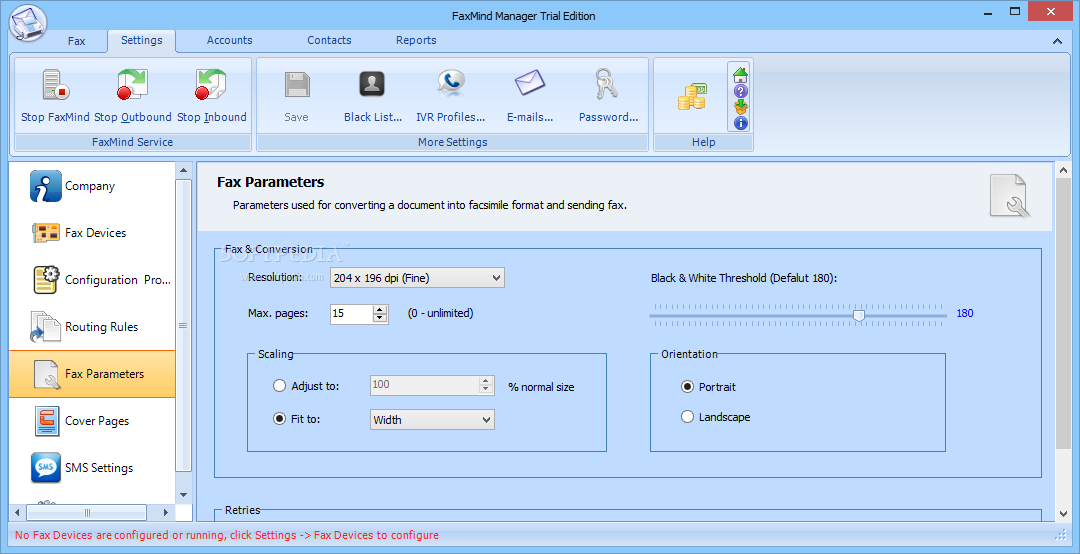Viewport: 1080px width, 554px height.
Task: Choose Landscape orientation
Action: (687, 417)
